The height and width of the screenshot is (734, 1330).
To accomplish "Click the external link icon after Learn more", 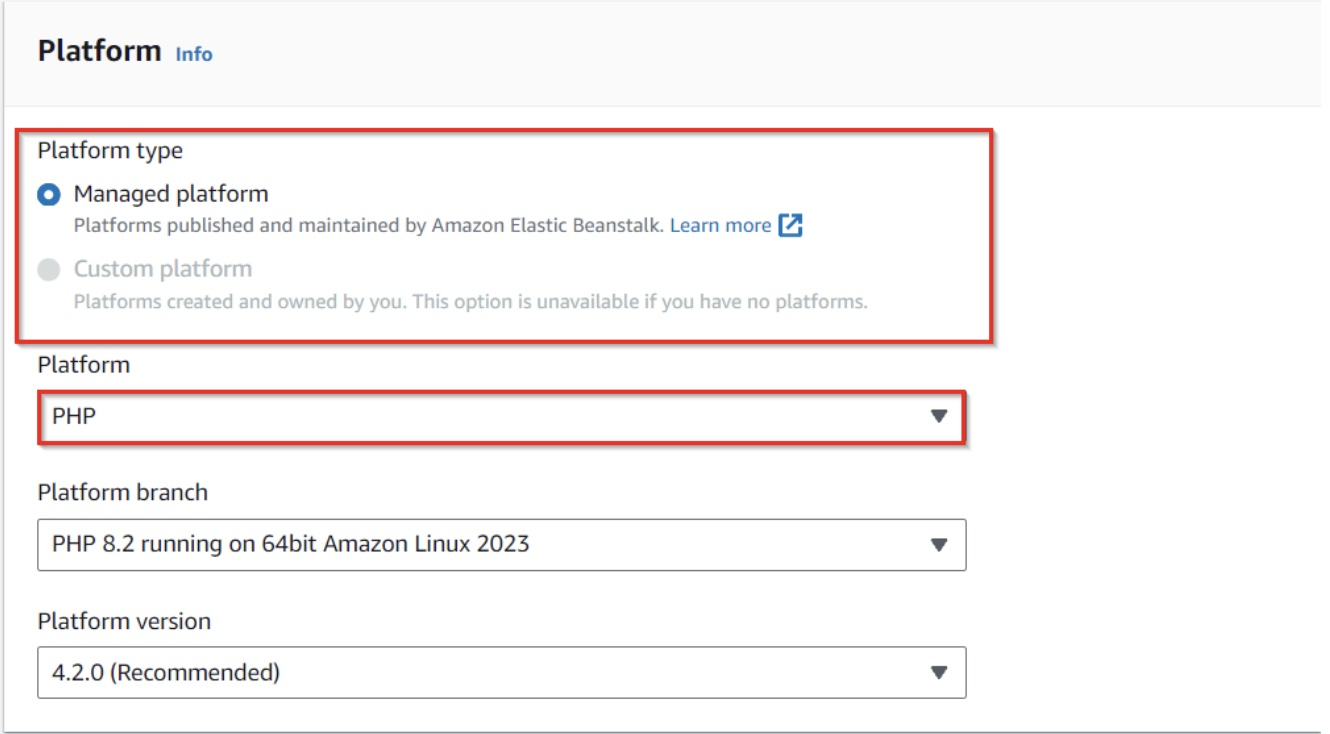I will point(791,226).
